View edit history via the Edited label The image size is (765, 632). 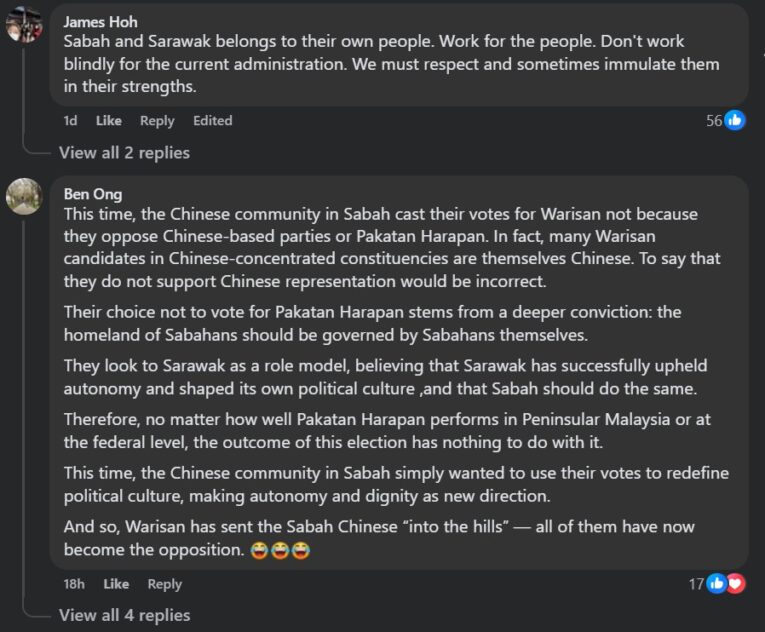pos(212,121)
